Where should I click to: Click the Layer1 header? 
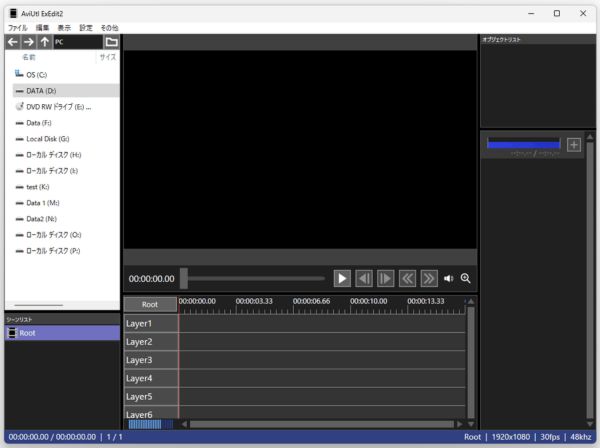coord(151,324)
